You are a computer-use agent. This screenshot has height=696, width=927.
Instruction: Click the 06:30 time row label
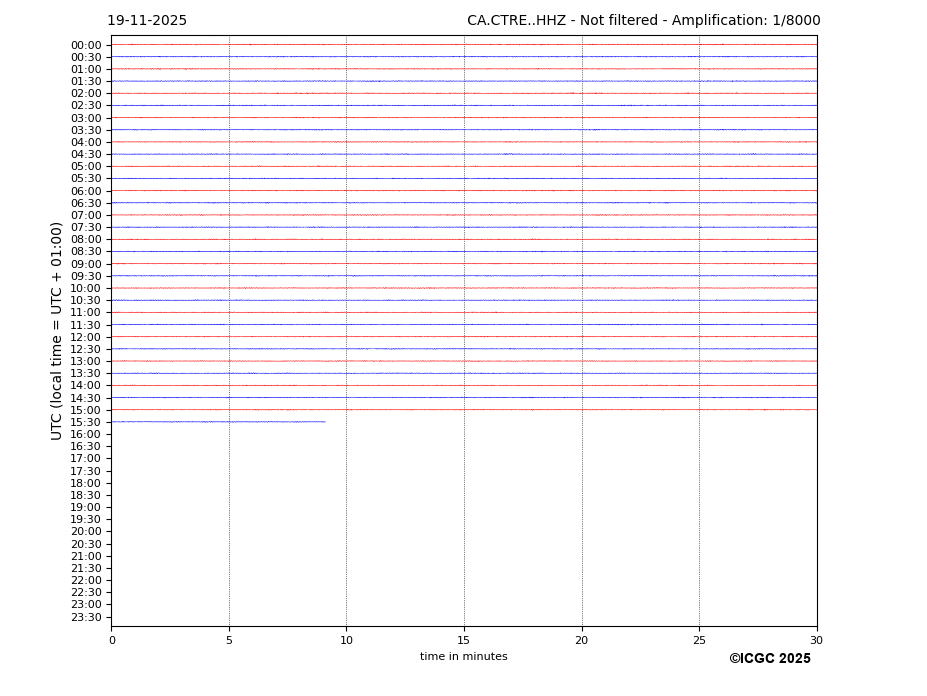tap(86, 203)
